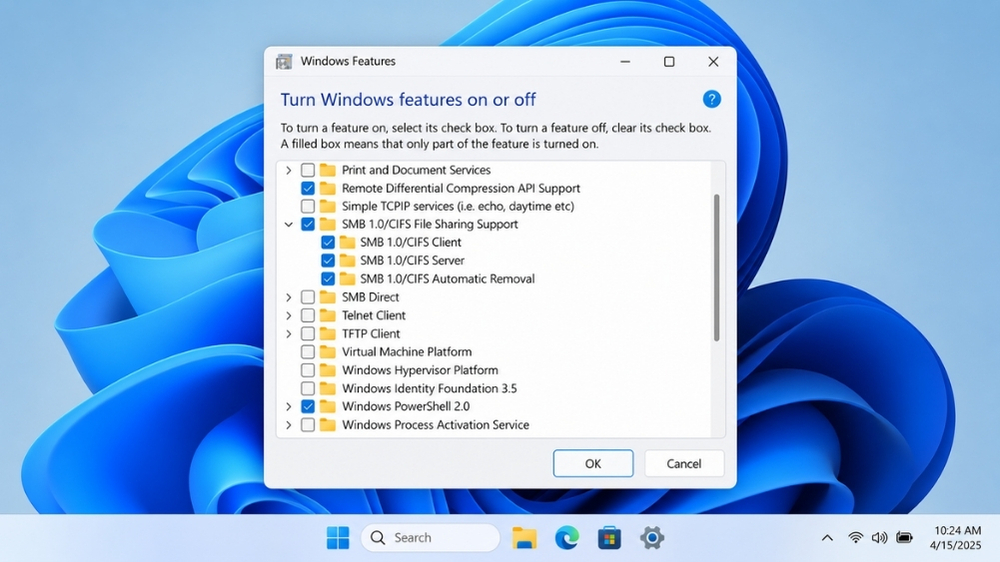Image resolution: width=1000 pixels, height=562 pixels.
Task: Uncheck the SMB 1.0/CIFS Client checkbox
Action: coord(328,242)
